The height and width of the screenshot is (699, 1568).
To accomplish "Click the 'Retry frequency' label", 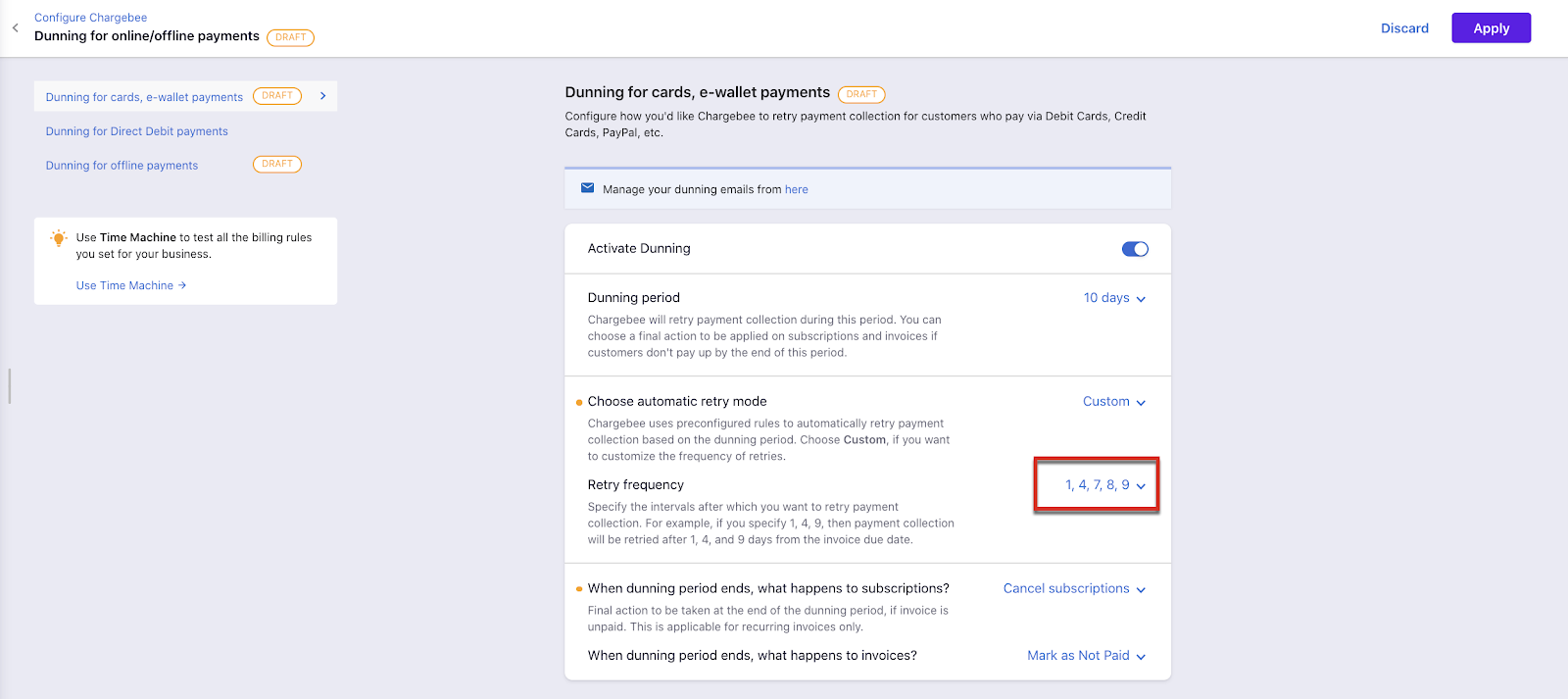I will [635, 485].
